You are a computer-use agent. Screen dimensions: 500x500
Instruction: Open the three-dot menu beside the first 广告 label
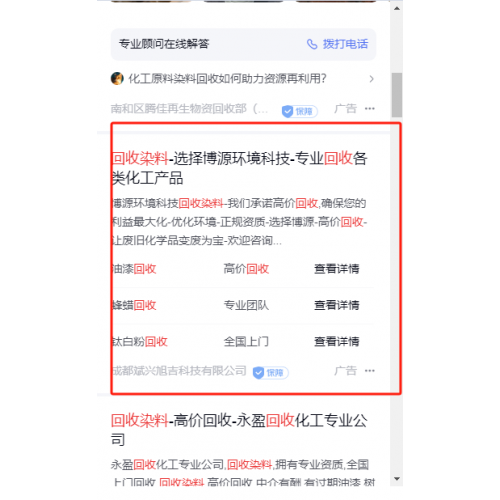tap(370, 109)
